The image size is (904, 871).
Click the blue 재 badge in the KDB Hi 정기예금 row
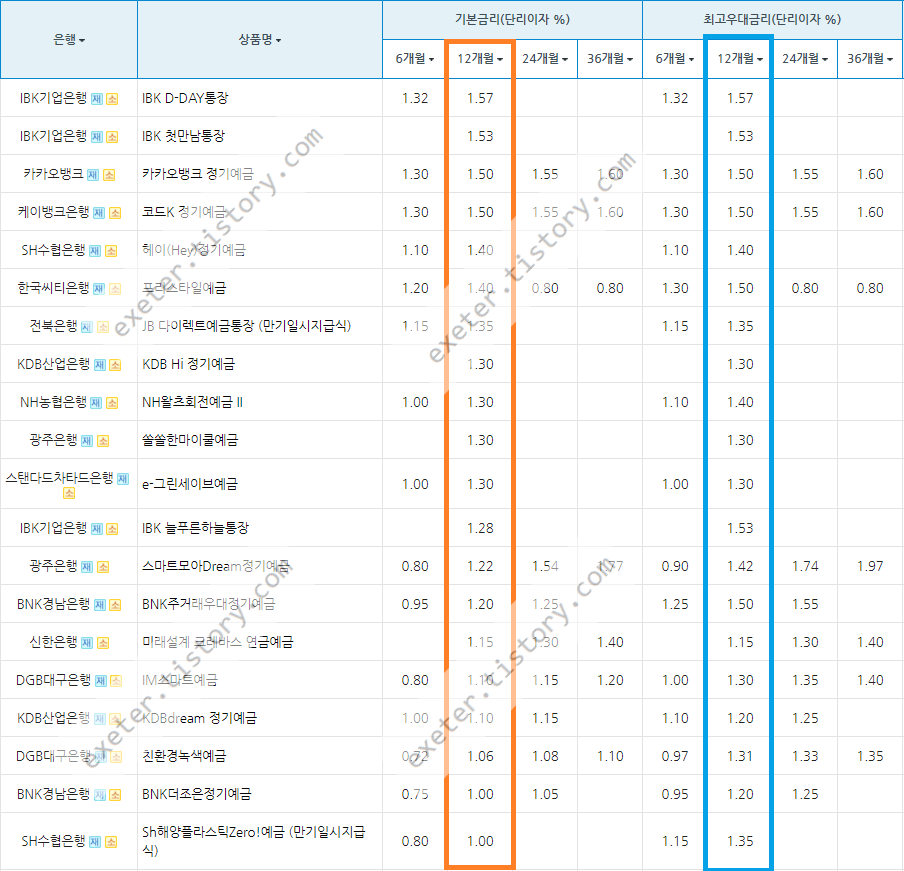pos(100,365)
